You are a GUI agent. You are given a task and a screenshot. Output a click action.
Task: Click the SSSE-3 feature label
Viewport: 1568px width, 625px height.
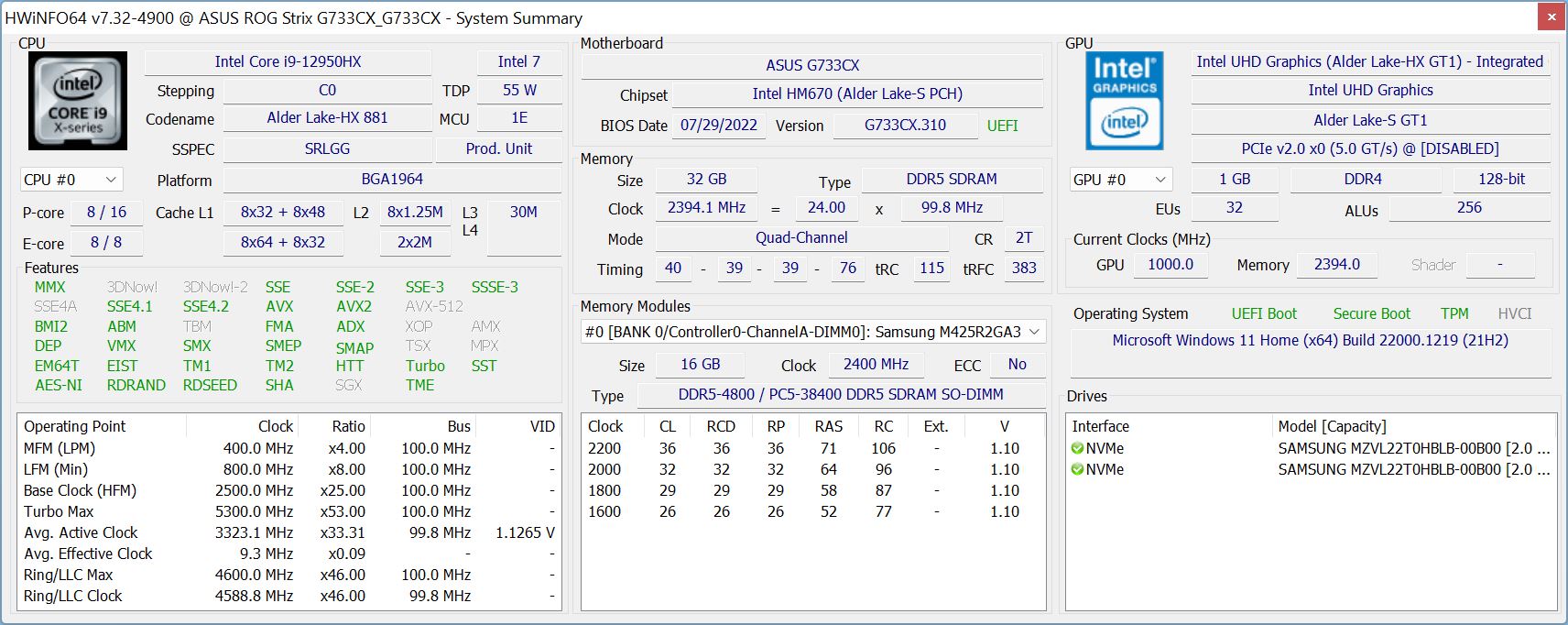point(495,287)
